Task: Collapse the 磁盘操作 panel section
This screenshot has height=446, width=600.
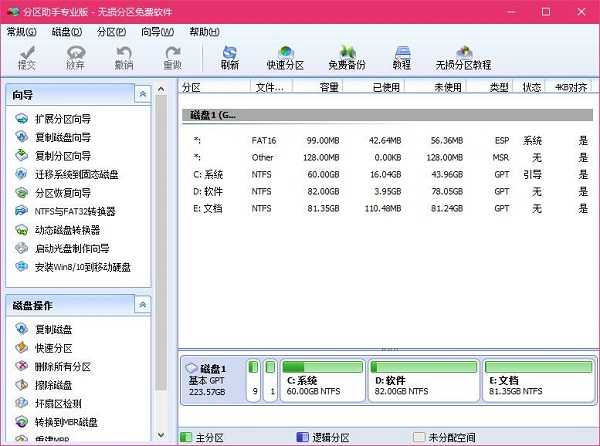Action: (143, 304)
